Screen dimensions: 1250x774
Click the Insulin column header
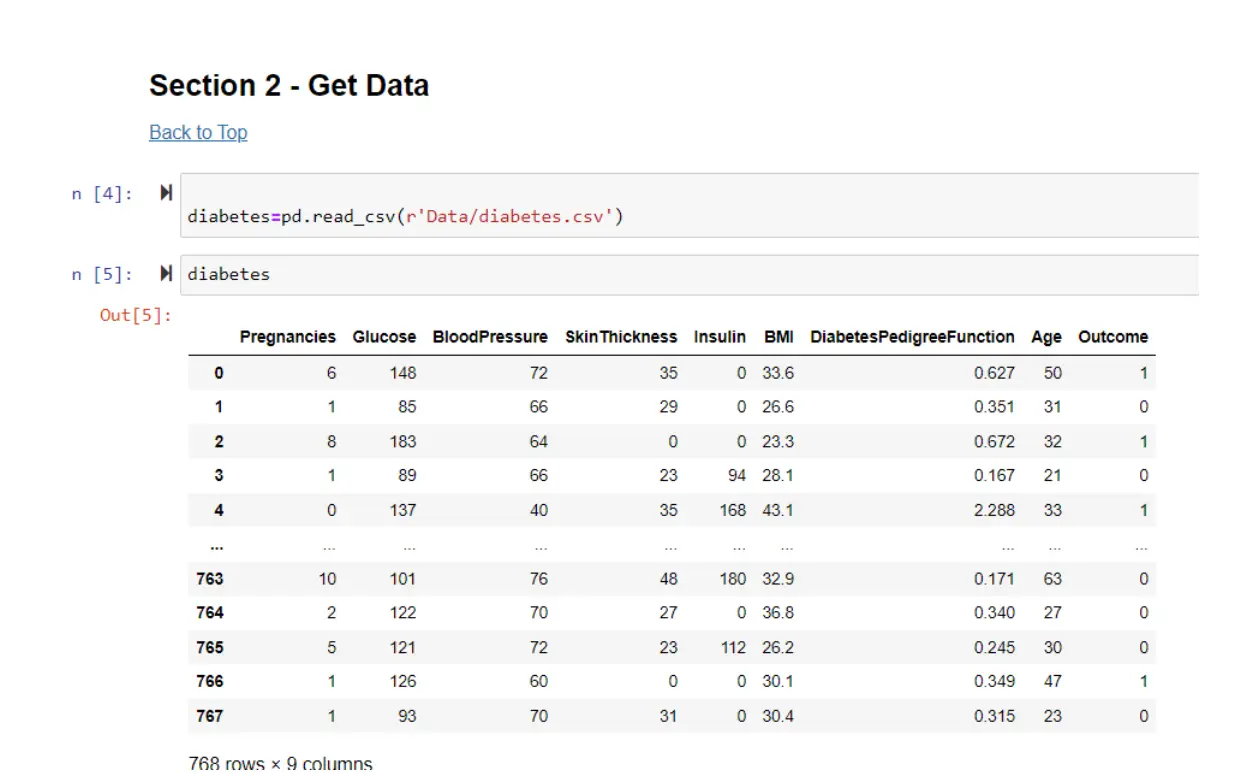(x=720, y=337)
